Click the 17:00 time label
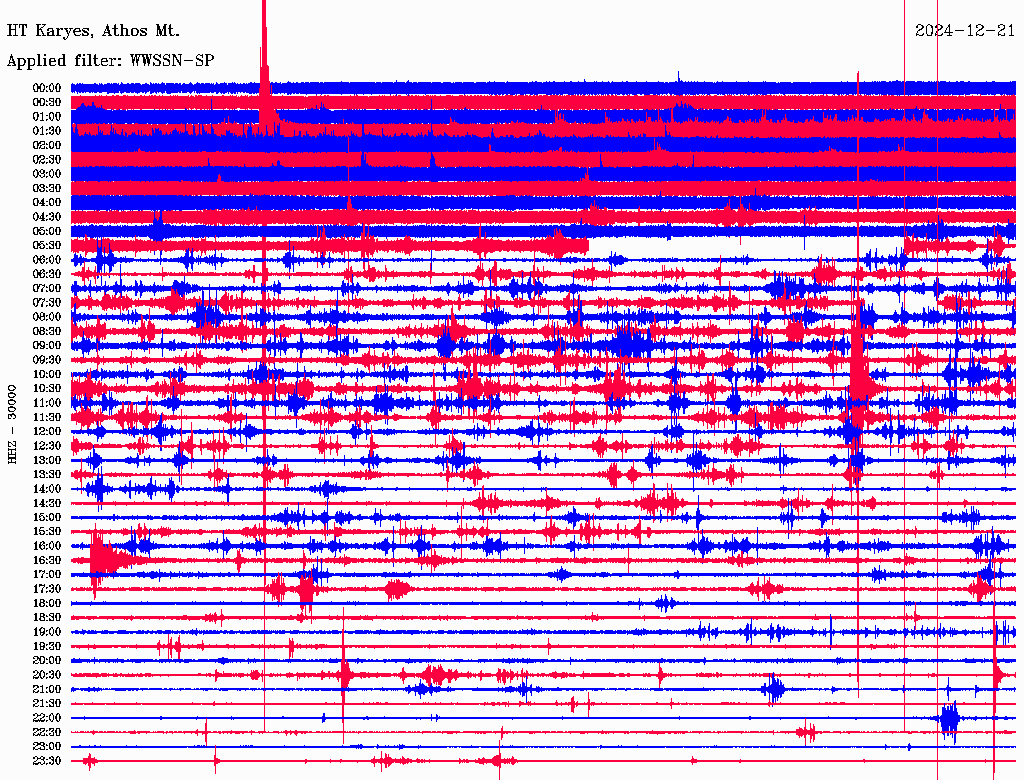 pyautogui.click(x=47, y=574)
